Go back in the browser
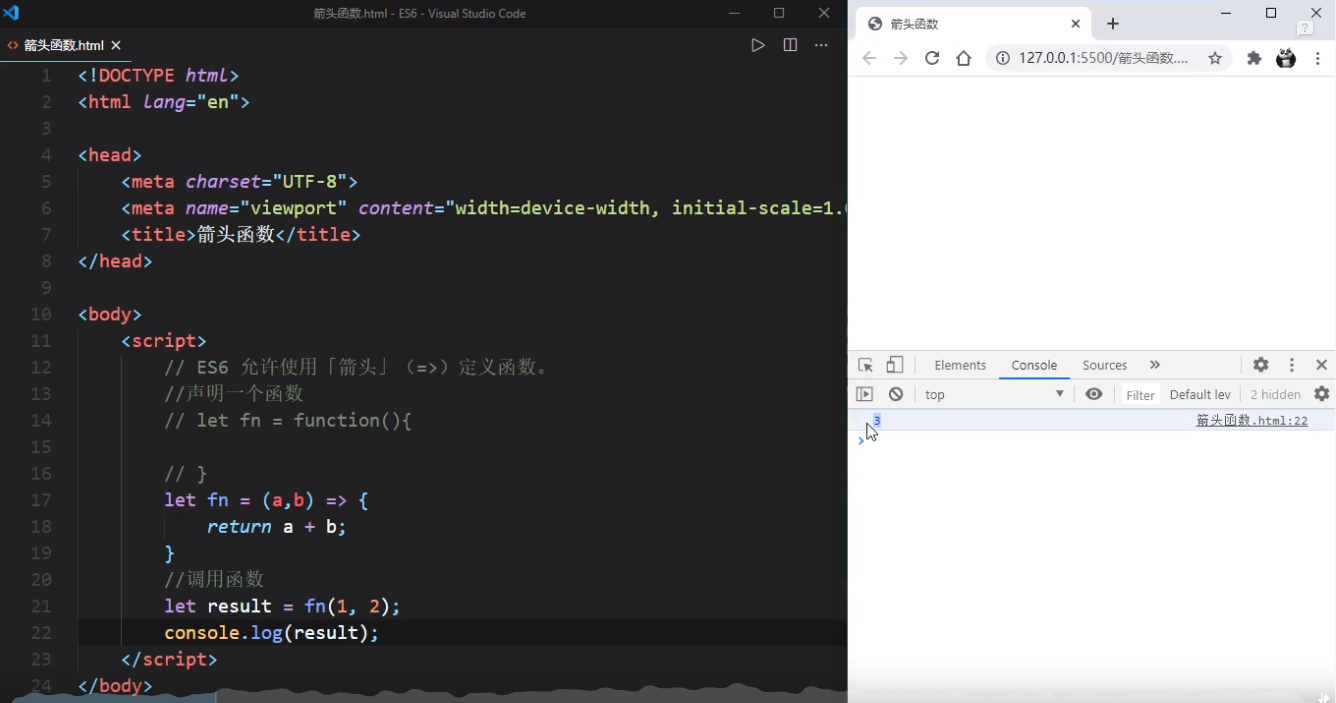The height and width of the screenshot is (703, 1336). click(x=869, y=58)
